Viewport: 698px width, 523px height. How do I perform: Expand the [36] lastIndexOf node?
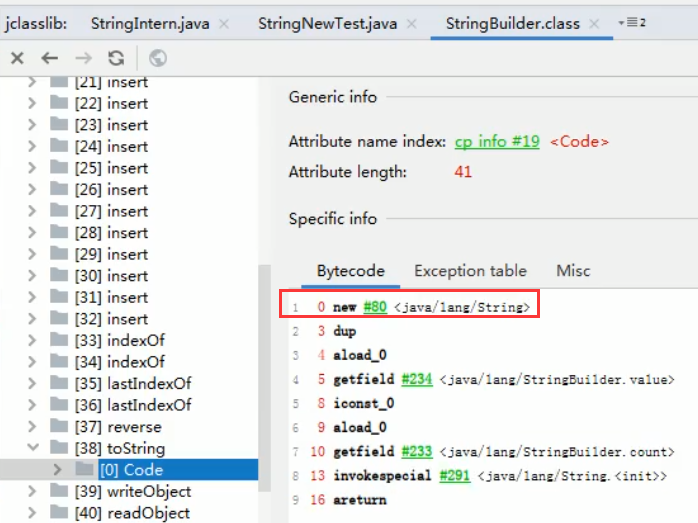point(32,405)
